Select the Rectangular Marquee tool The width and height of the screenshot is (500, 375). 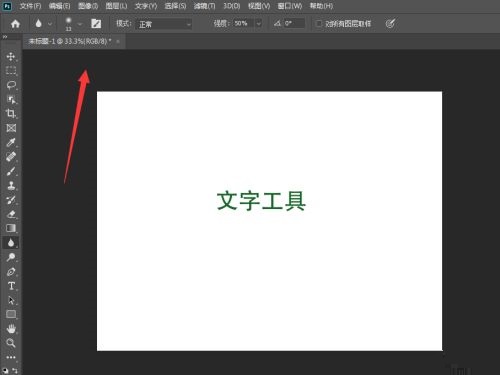pos(11,70)
